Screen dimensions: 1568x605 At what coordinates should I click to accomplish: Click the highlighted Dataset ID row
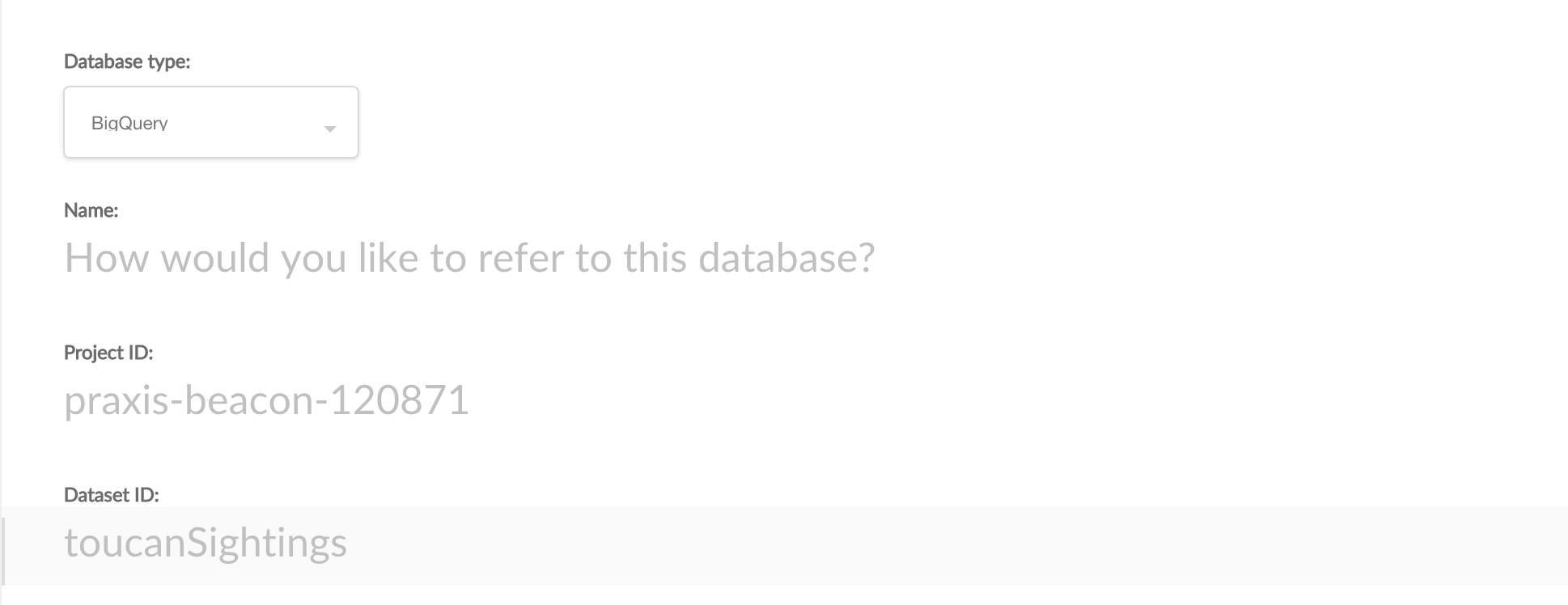tap(785, 546)
